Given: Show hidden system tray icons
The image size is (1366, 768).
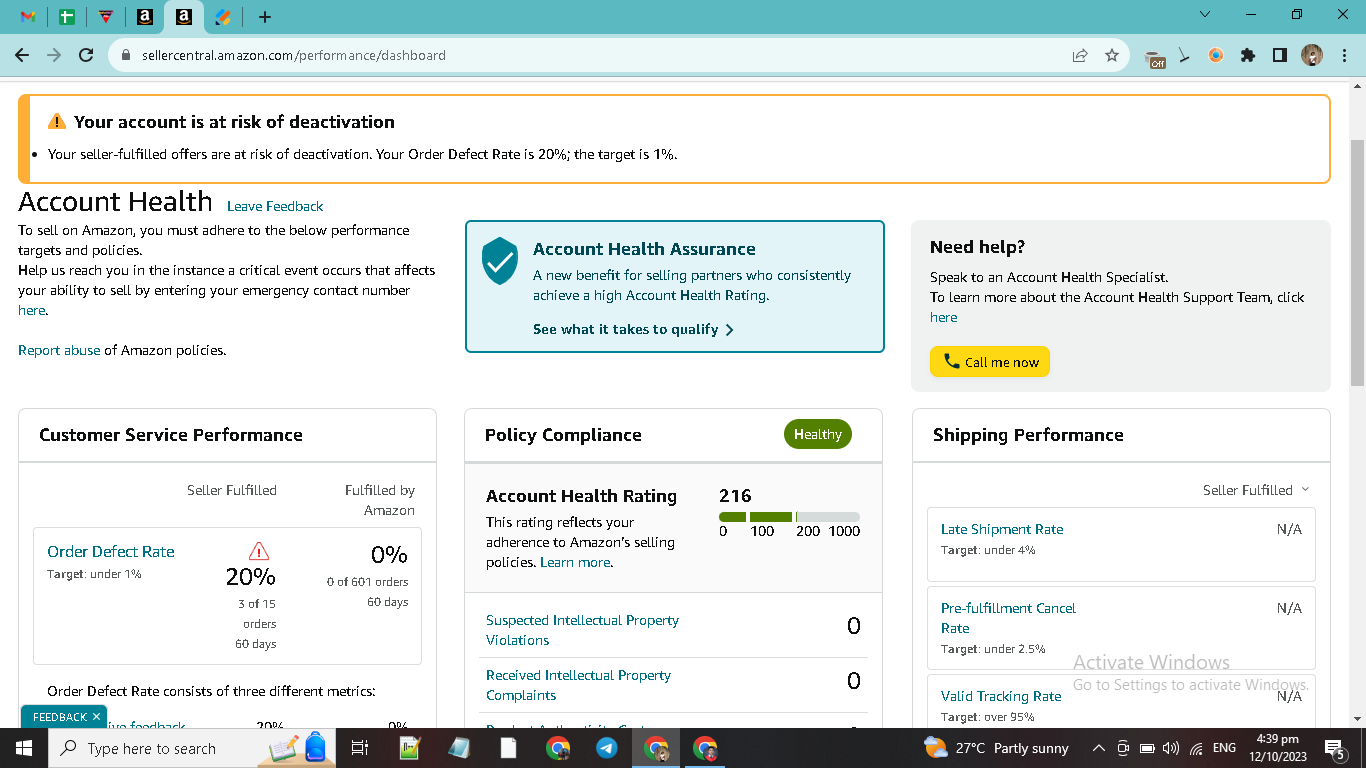Looking at the screenshot, I should coord(1098,748).
